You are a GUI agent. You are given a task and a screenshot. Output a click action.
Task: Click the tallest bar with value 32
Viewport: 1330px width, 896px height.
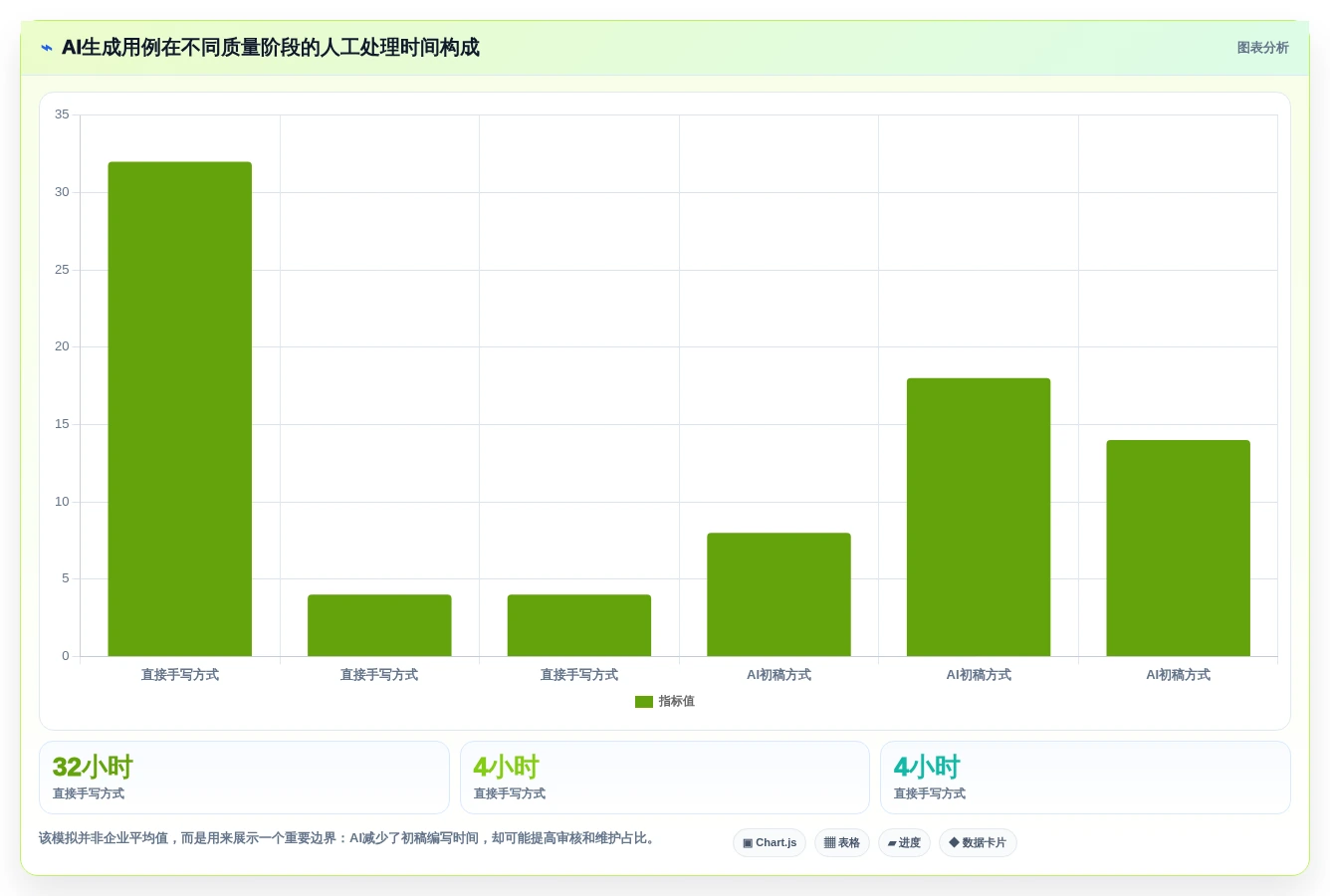pos(180,409)
